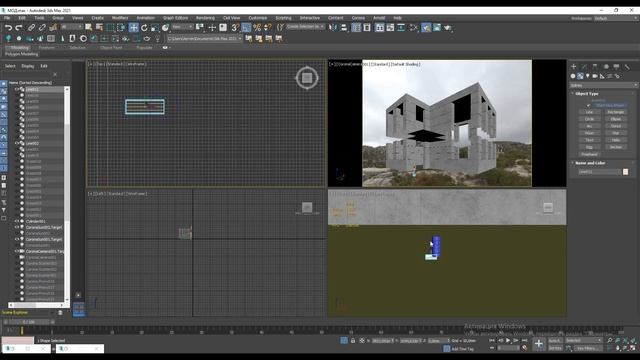Open the Create panel plus icon
Image resolution: width=640 pixels, height=360 pixels.
573,67
